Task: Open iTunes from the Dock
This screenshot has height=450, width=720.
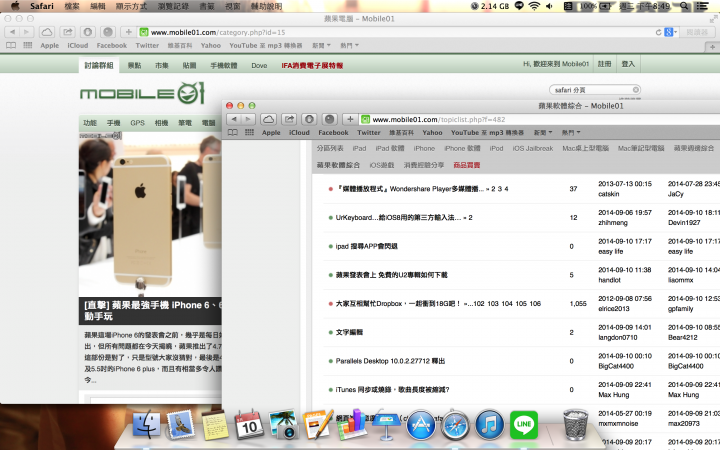Action: tap(489, 425)
